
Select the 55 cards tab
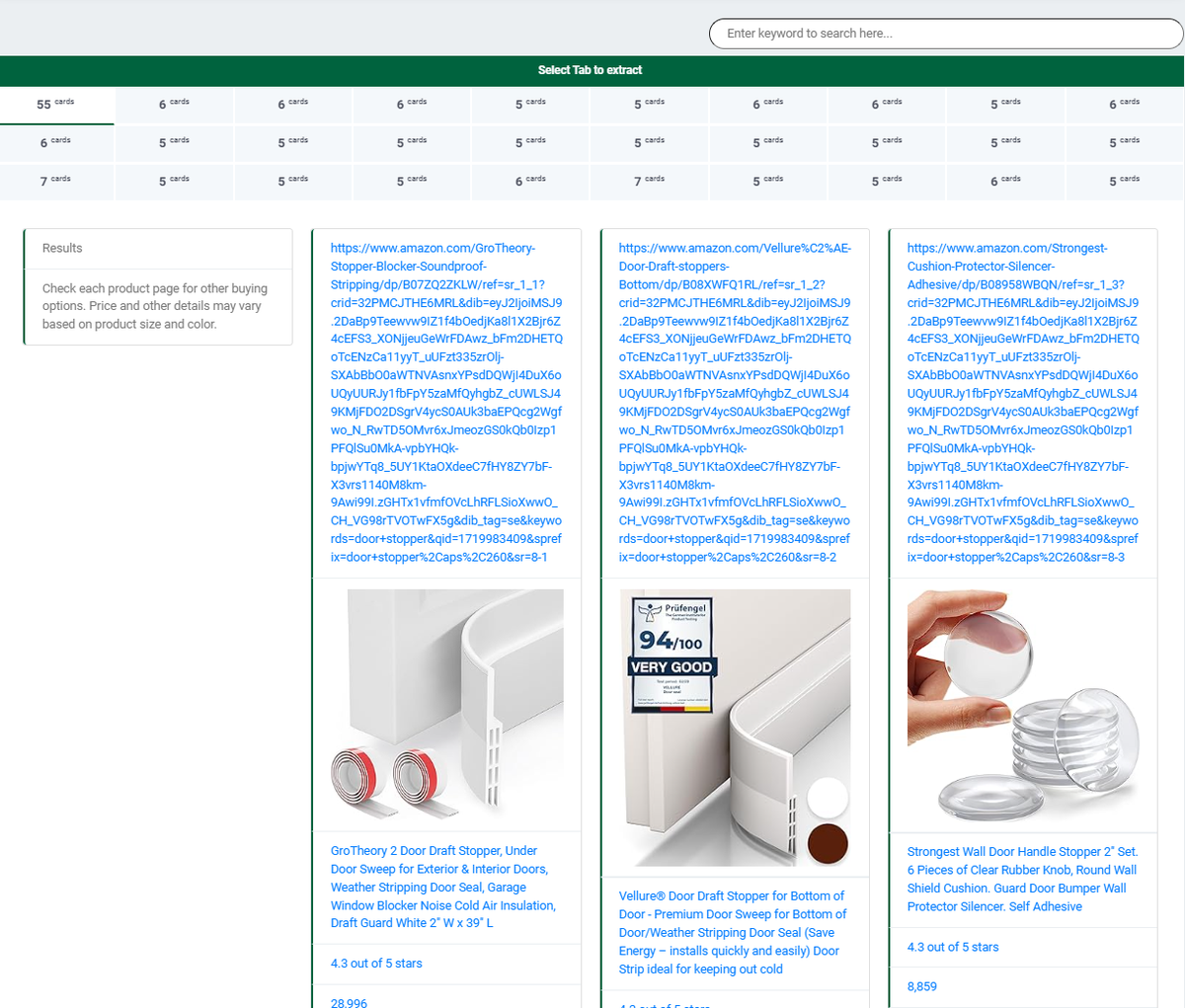click(x=56, y=105)
